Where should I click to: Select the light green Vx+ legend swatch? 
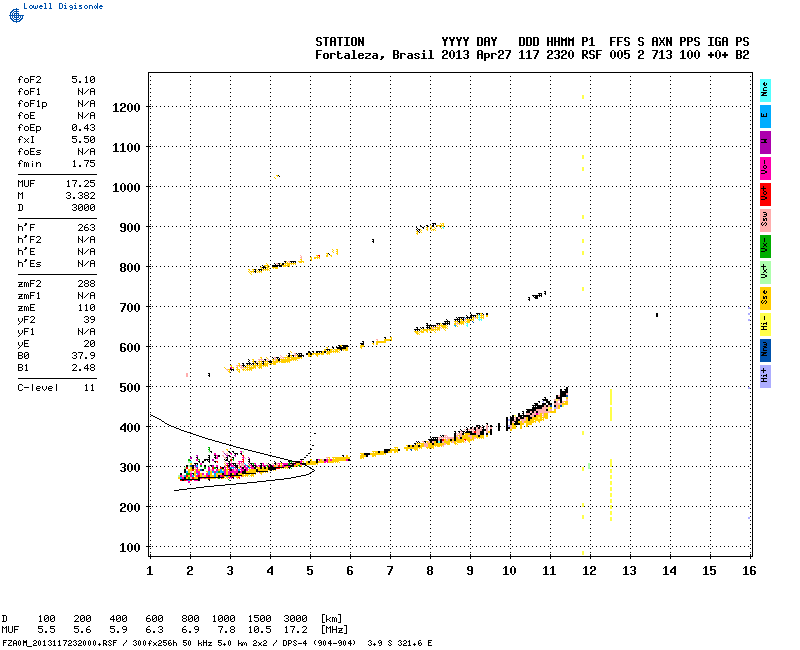(x=765, y=272)
